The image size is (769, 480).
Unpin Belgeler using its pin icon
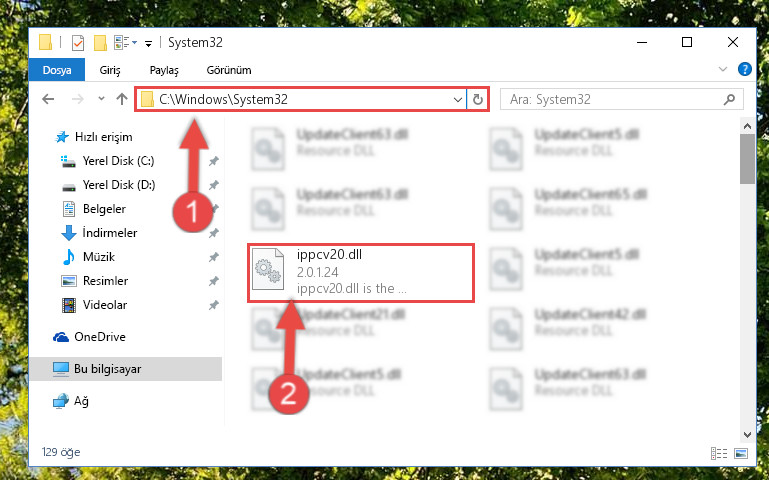(x=213, y=209)
